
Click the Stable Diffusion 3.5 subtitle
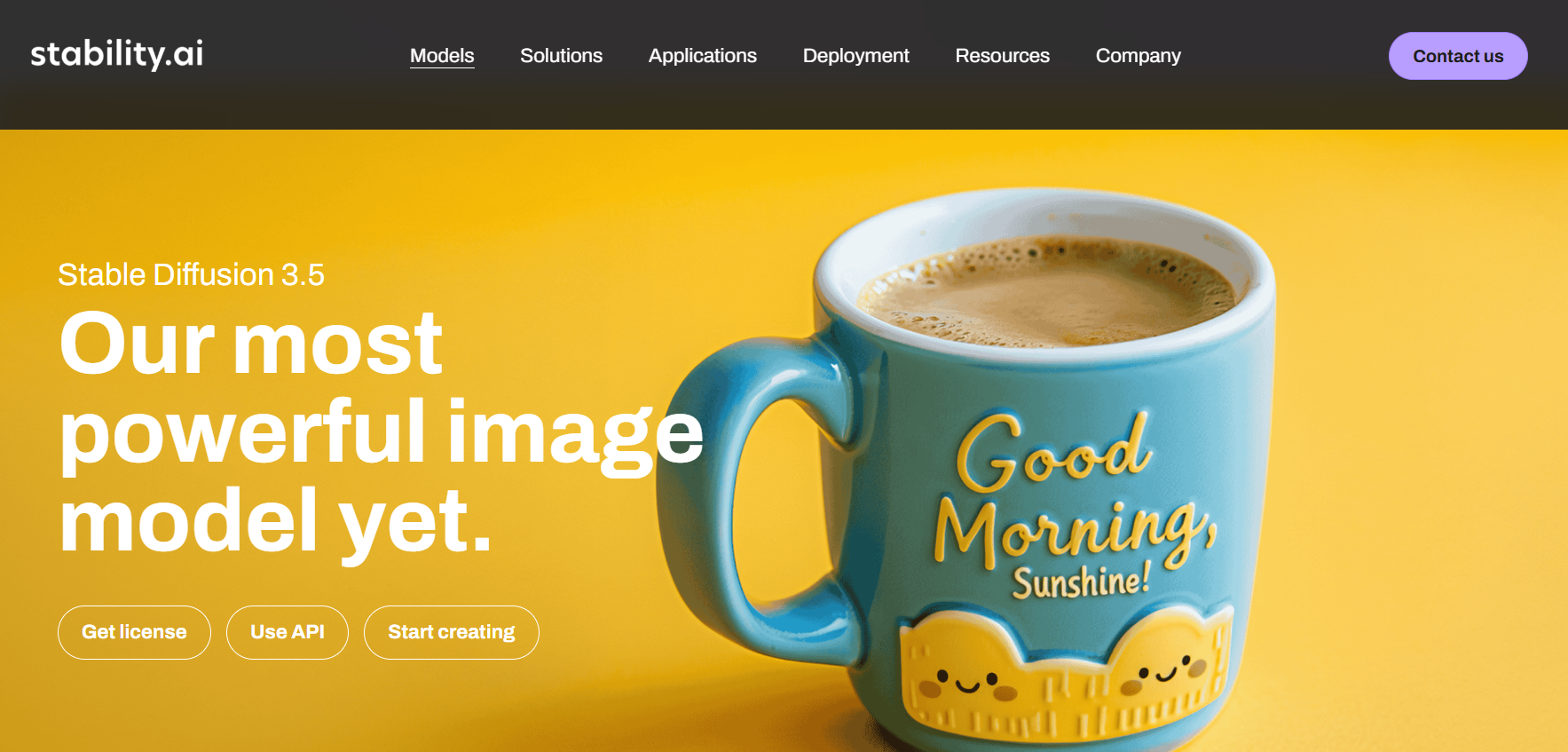coord(191,275)
